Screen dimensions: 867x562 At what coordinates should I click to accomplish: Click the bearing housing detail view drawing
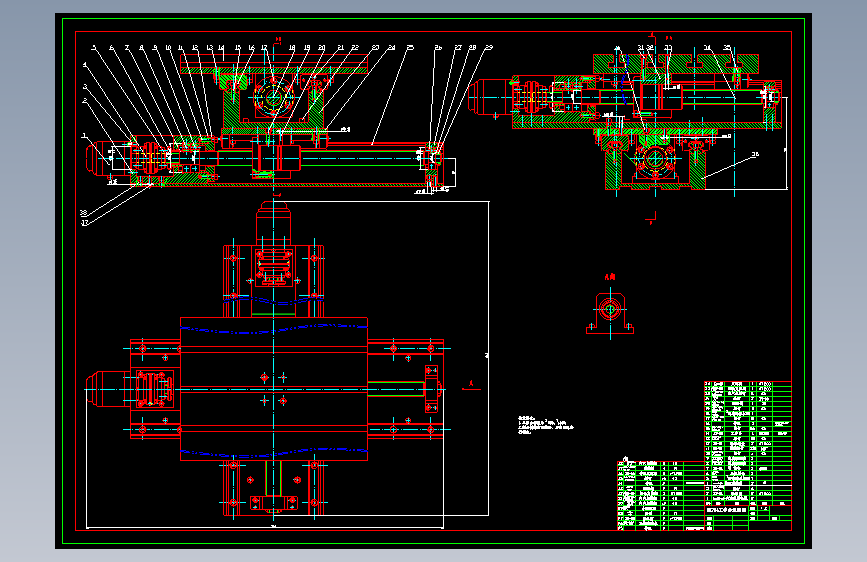click(x=610, y=313)
